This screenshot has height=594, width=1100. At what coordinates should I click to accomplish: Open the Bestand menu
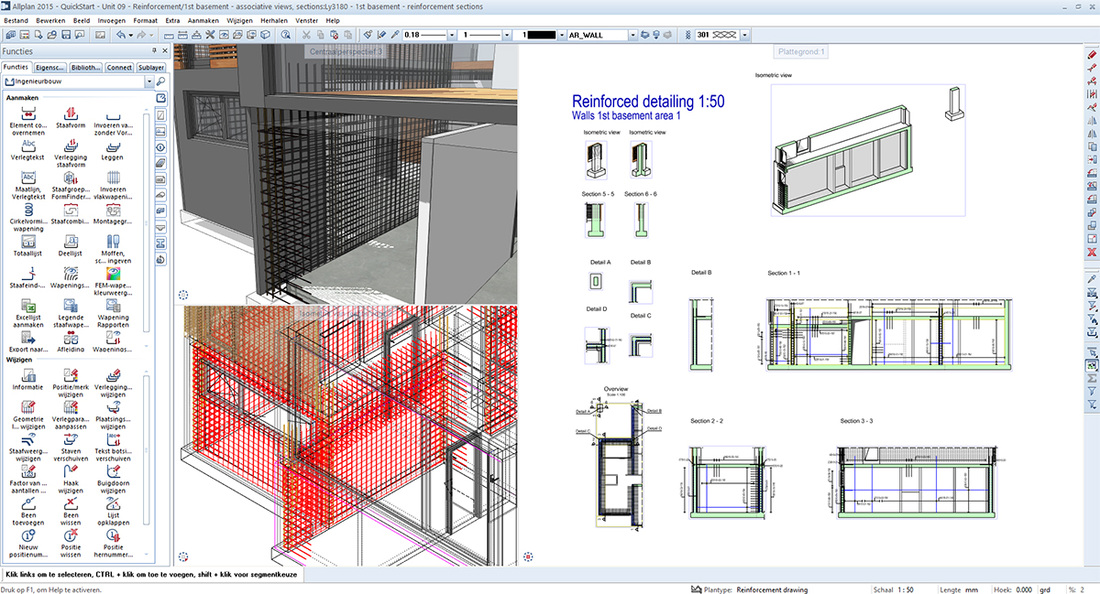[16, 20]
